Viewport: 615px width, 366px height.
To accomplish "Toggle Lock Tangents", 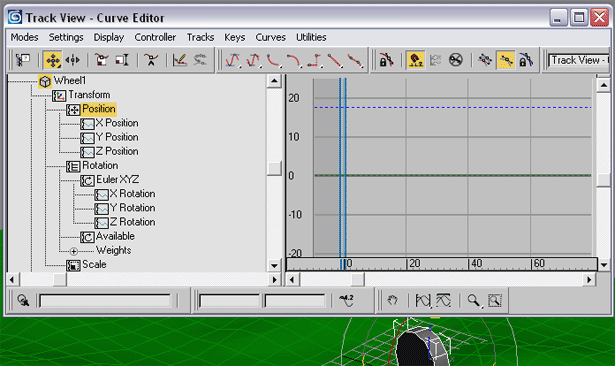I will [526, 60].
